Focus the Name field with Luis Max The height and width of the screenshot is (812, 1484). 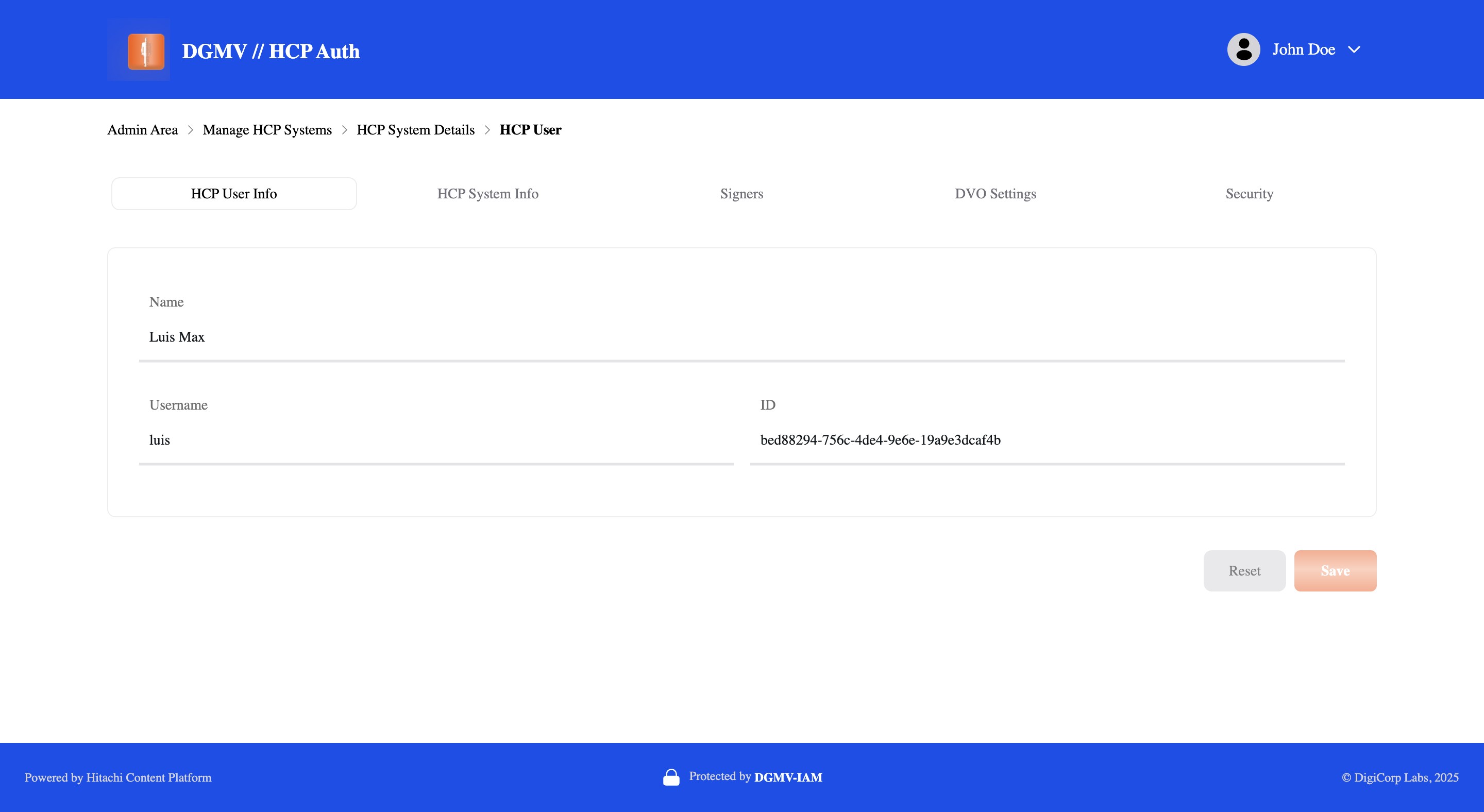point(742,337)
